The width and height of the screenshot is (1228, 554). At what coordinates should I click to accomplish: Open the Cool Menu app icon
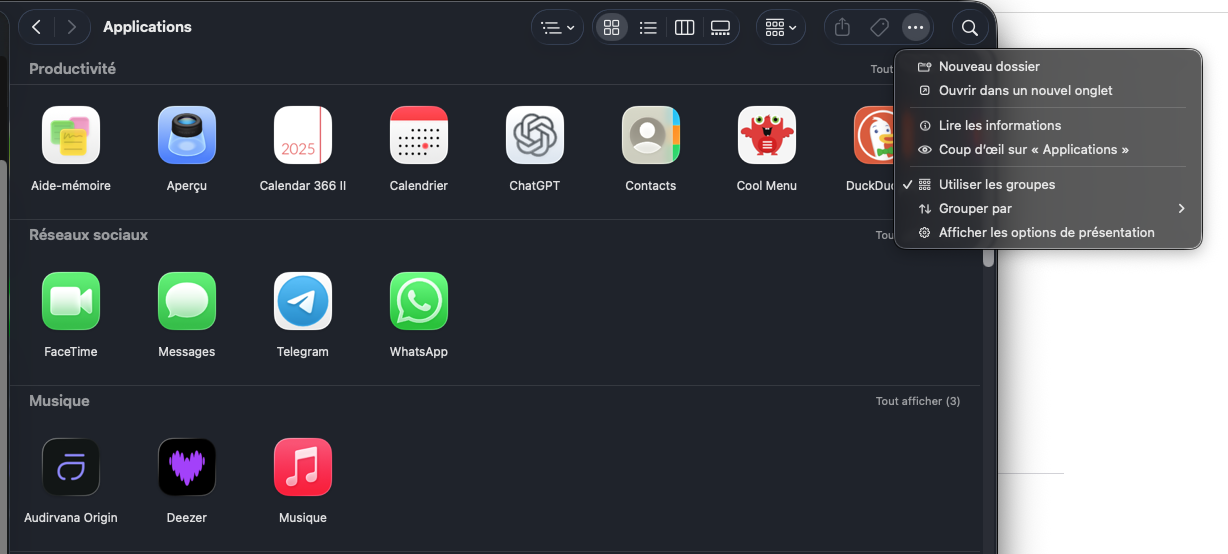tap(767, 135)
